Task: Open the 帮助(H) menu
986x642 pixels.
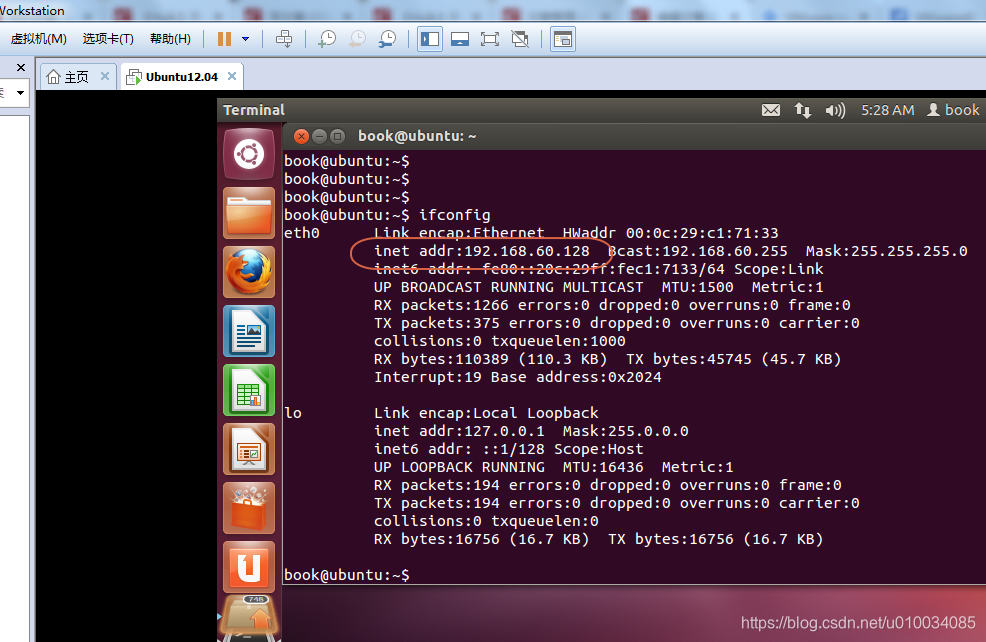Action: tap(170, 39)
